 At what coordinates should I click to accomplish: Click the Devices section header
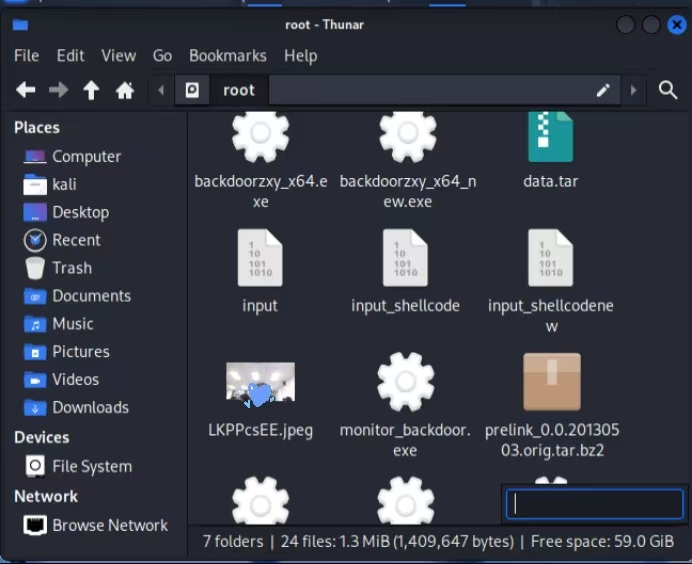(x=42, y=437)
